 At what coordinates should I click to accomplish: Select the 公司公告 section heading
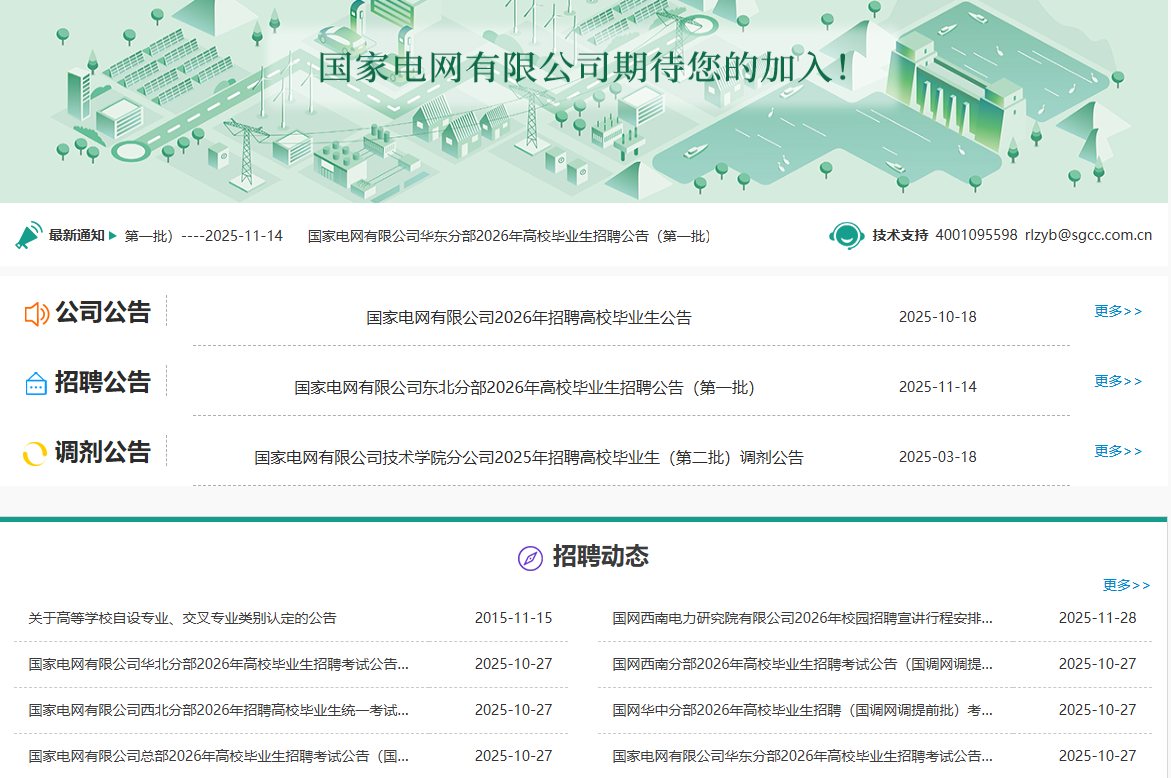pyautogui.click(x=102, y=312)
